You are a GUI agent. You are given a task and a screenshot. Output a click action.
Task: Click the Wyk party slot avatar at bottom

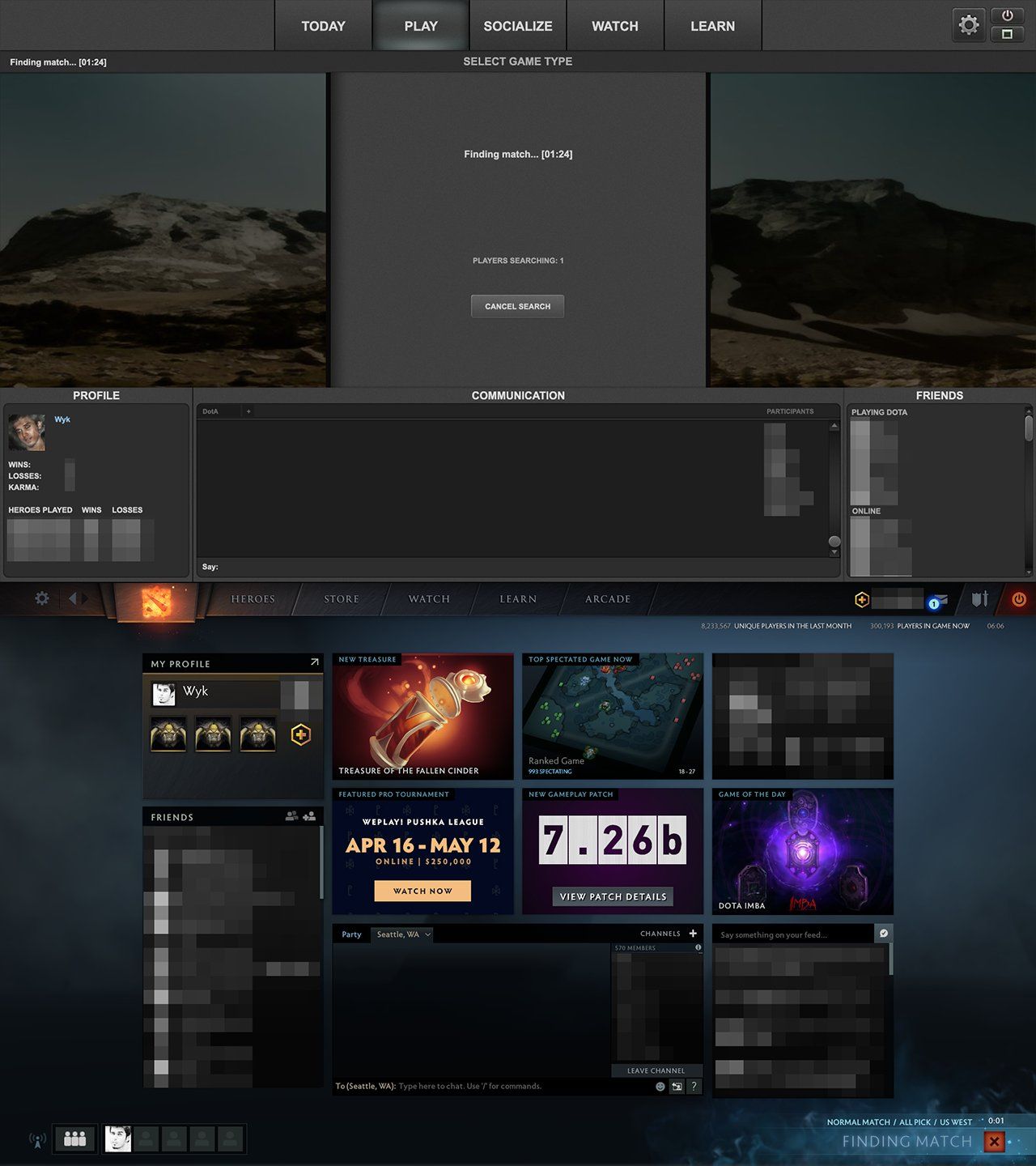click(x=118, y=1139)
